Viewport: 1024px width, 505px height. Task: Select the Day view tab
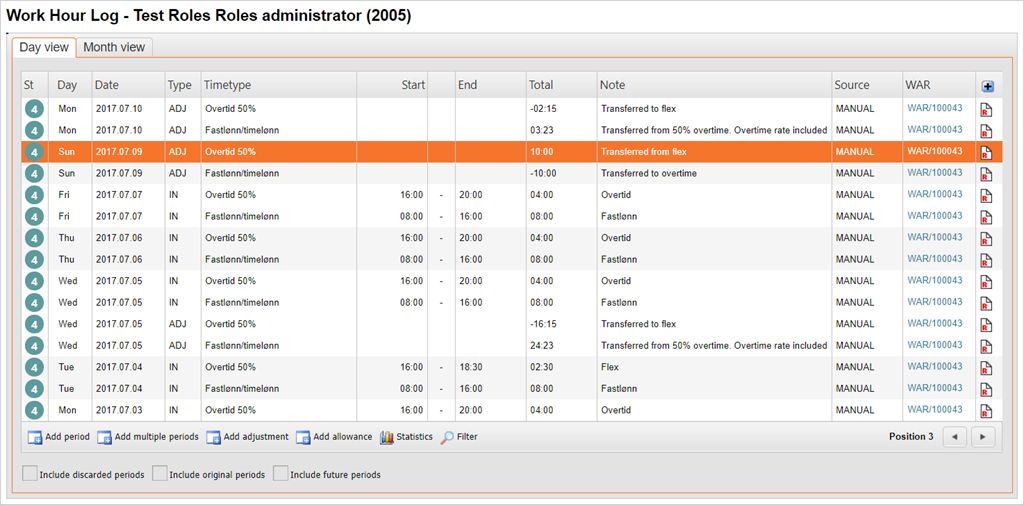tap(44, 47)
